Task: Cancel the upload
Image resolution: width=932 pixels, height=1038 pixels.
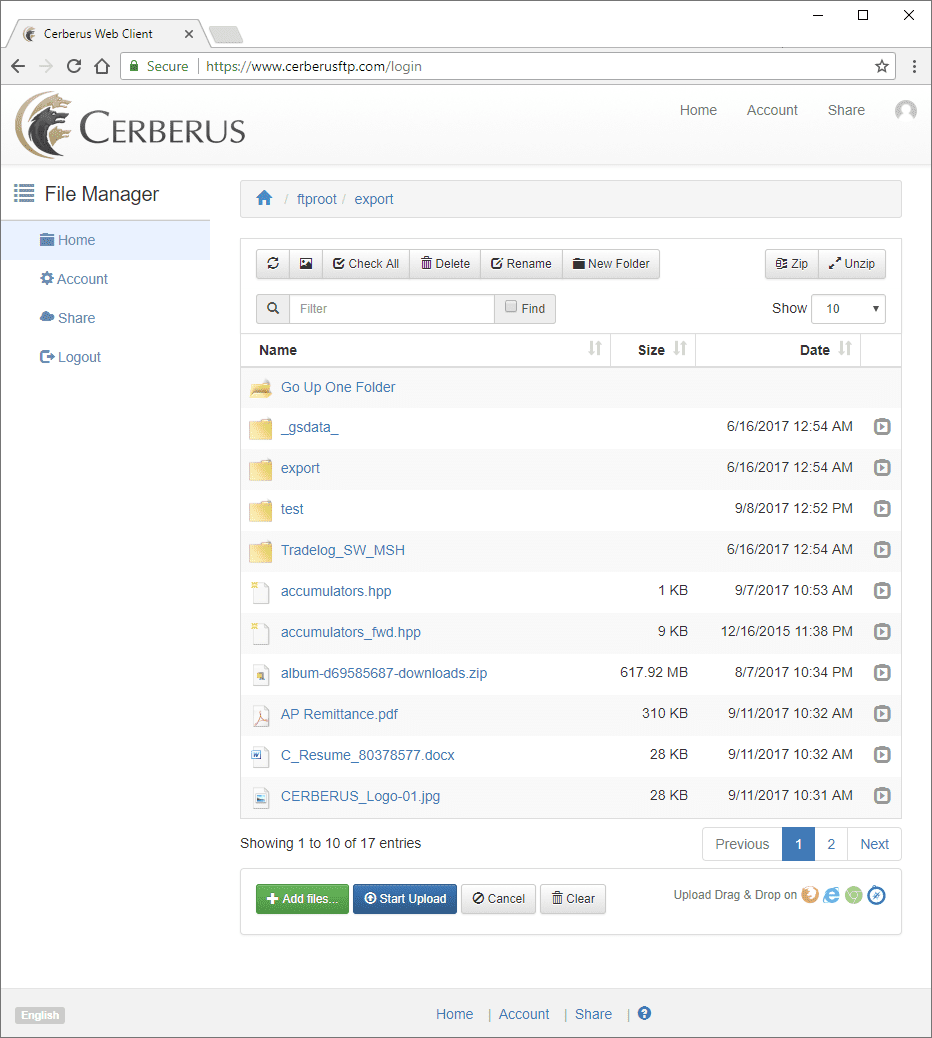Action: coord(498,899)
